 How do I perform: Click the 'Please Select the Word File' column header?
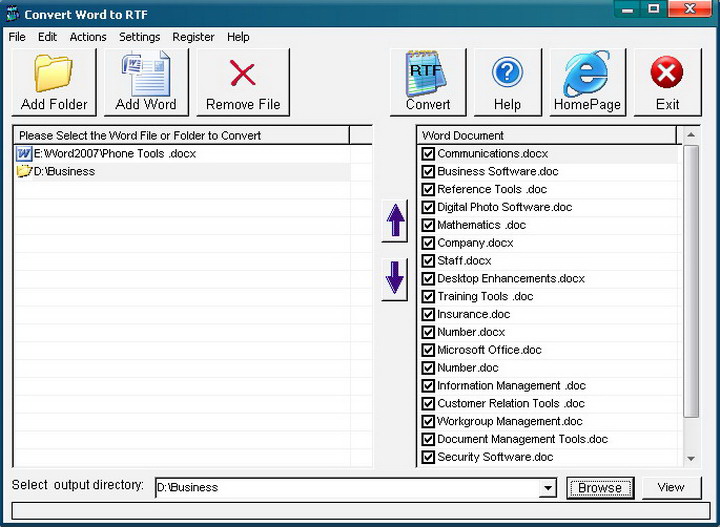coord(182,135)
